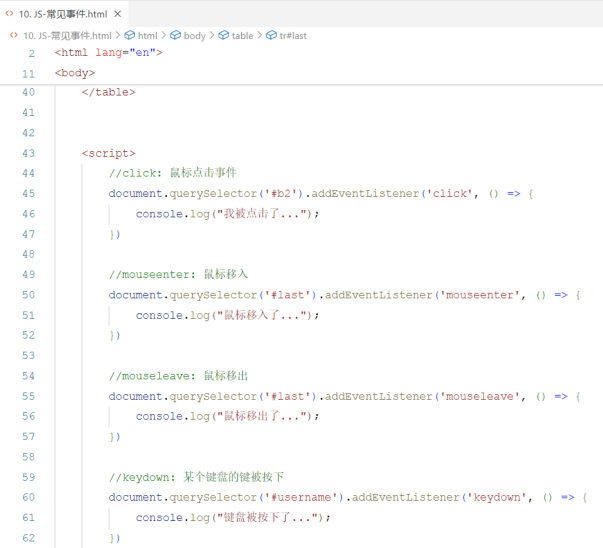This screenshot has width=603, height=548.
Task: Click the '#username' selector string
Action: (304, 497)
